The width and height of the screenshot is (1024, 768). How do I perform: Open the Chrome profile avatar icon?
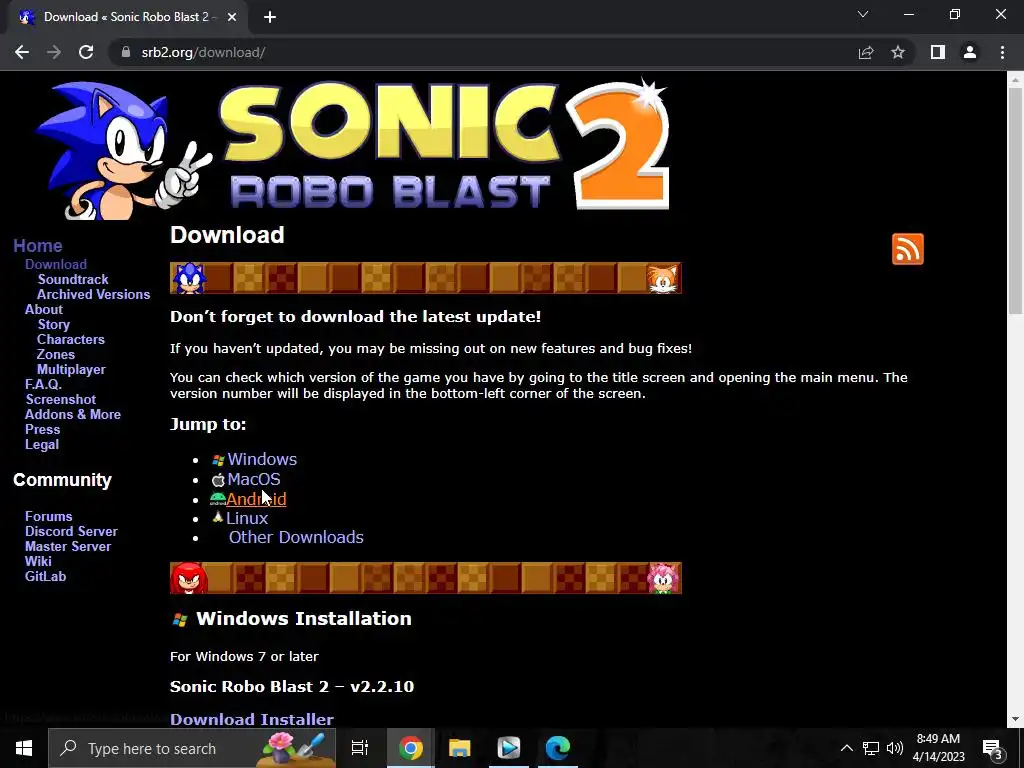pos(970,52)
